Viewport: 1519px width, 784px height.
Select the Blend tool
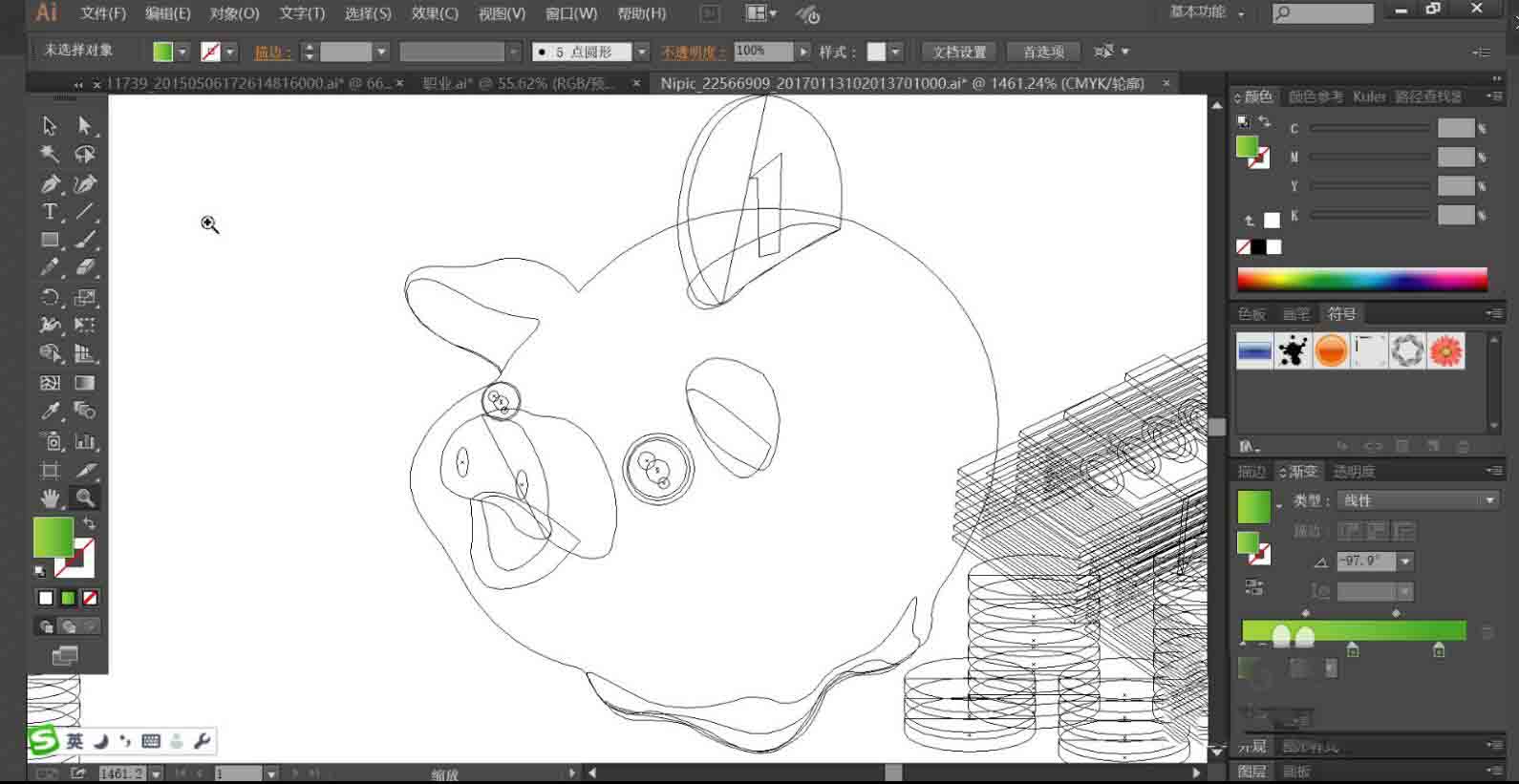tap(85, 412)
